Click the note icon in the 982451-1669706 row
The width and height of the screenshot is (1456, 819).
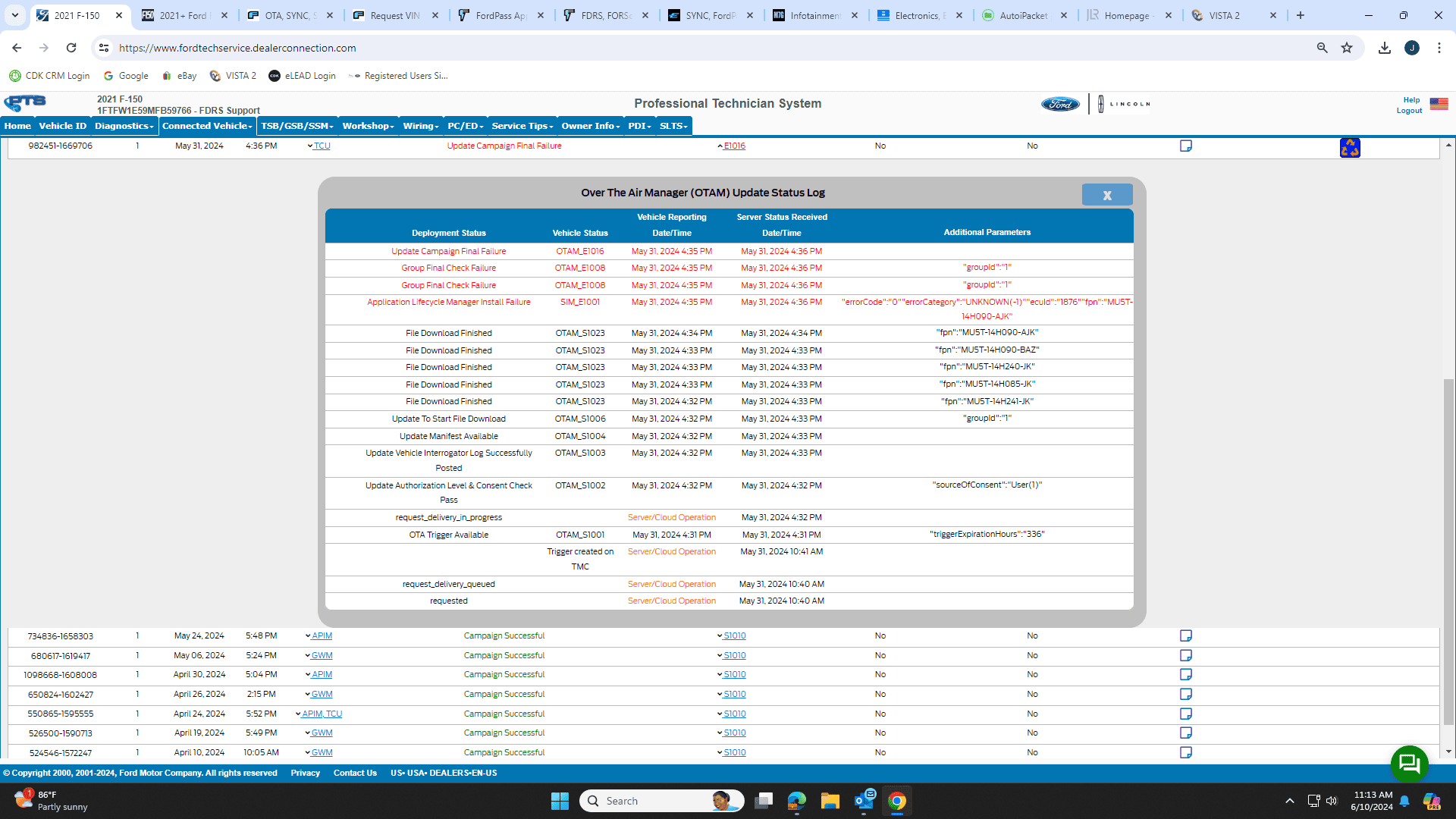click(1185, 146)
